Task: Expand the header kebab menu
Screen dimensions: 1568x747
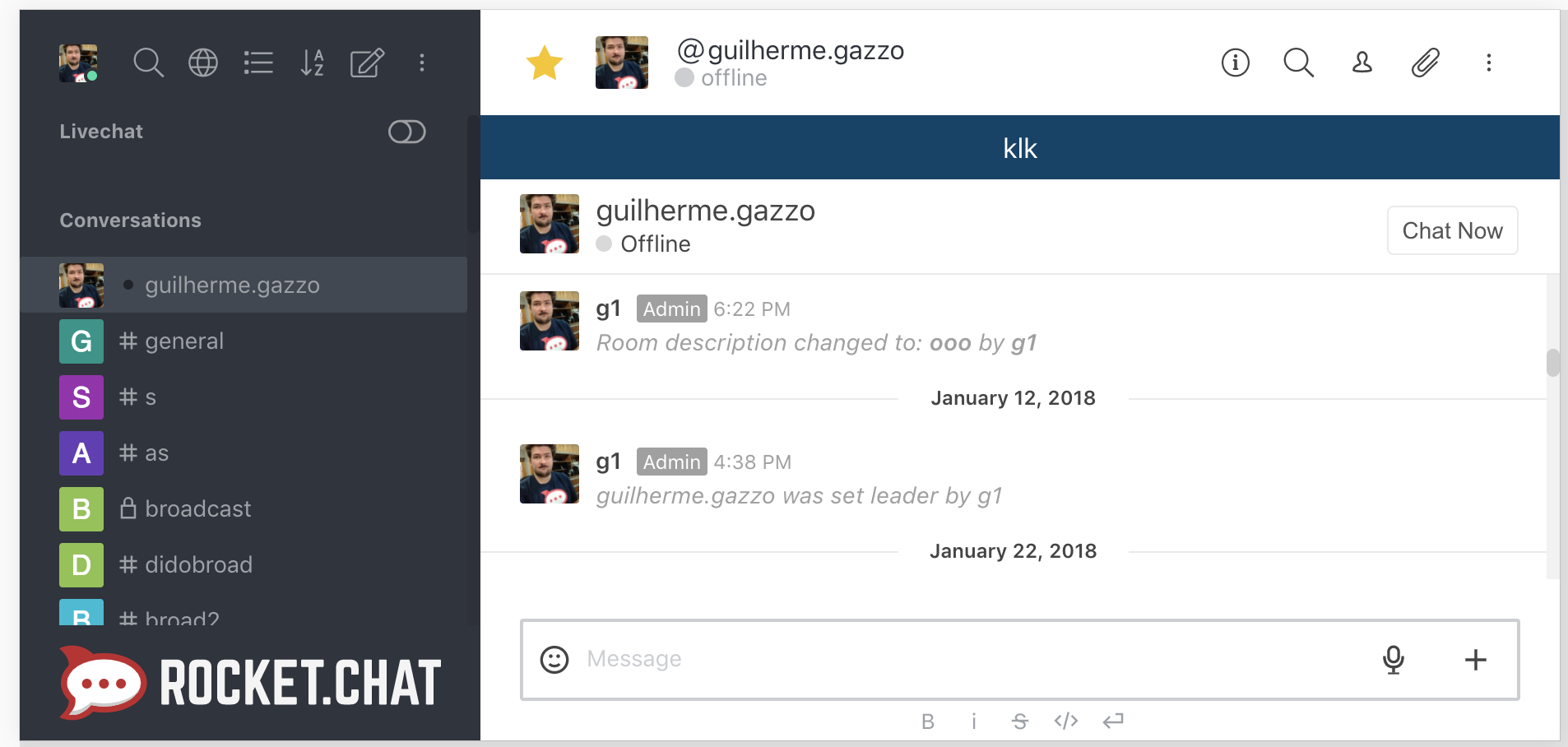Action: [1489, 63]
